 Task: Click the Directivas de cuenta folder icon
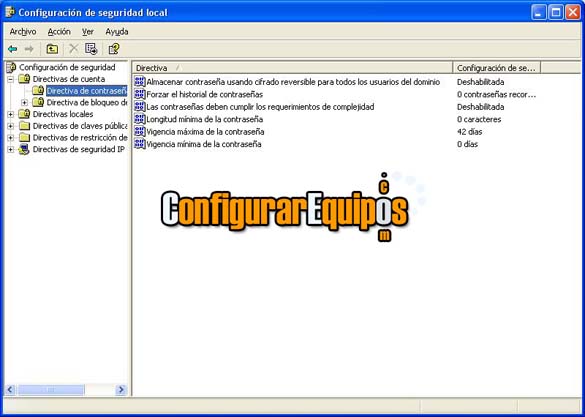tap(24, 79)
